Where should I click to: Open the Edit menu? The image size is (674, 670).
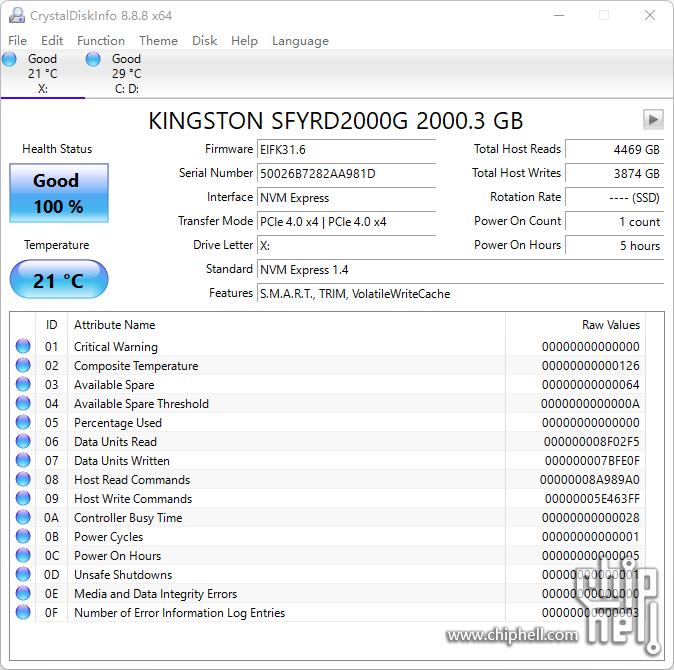pos(52,41)
